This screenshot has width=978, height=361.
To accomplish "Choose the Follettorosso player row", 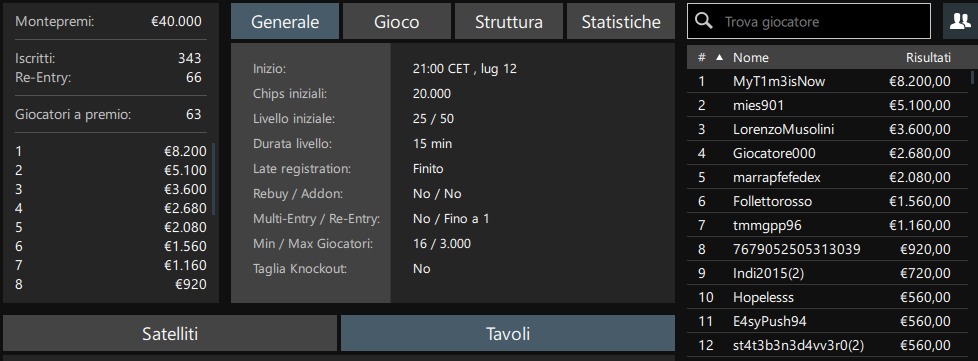I will pyautogui.click(x=828, y=201).
